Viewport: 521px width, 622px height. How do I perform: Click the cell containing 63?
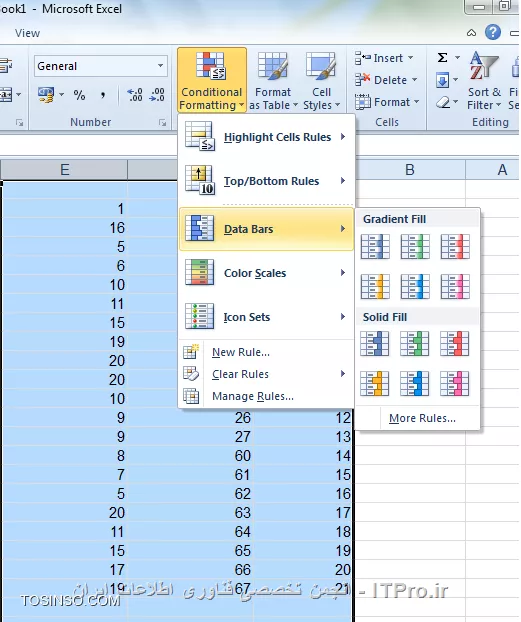[x=190, y=513]
